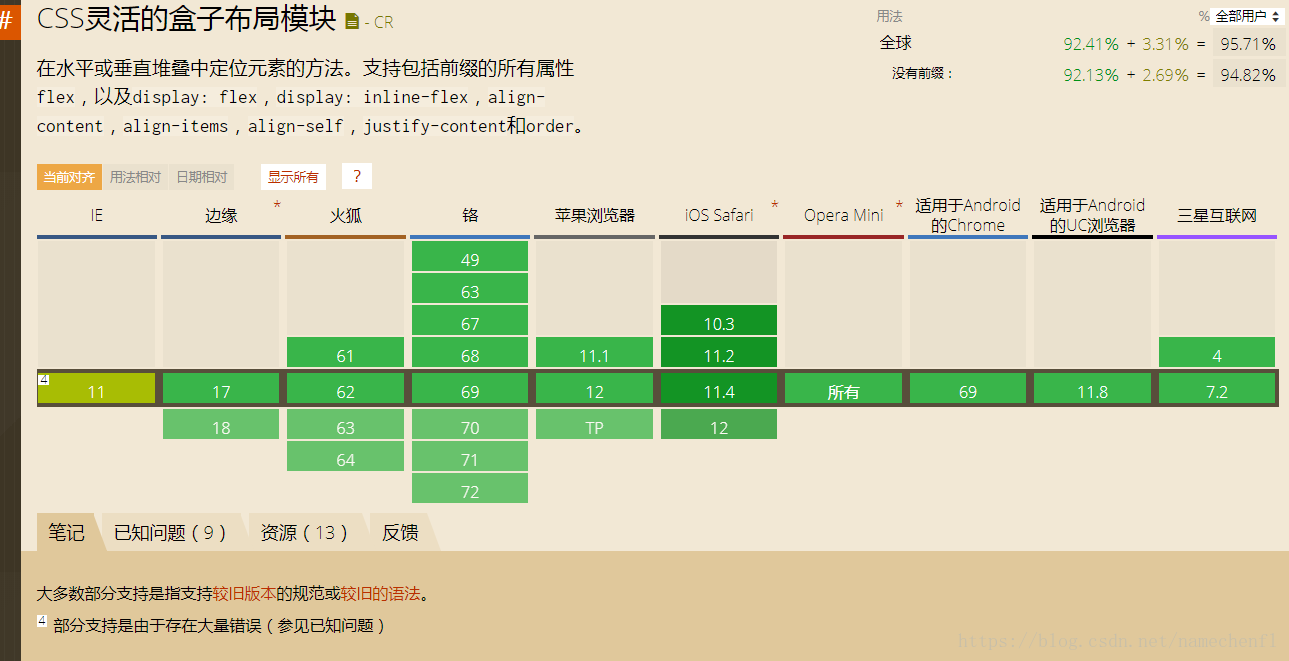The height and width of the screenshot is (661, 1289).
Task: Click the 适用于Android的UC浏览器 header
Action: [x=1092, y=215]
